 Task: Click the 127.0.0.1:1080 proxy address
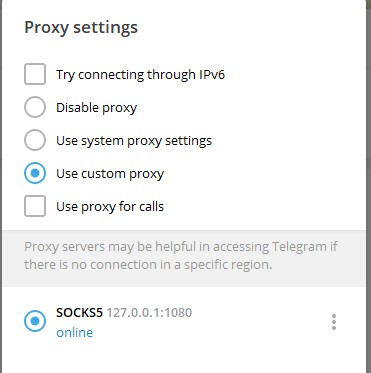(x=149, y=313)
